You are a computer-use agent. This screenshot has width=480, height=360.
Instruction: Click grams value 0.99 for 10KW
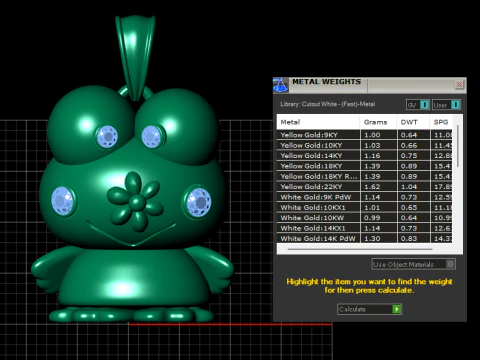coord(372,218)
